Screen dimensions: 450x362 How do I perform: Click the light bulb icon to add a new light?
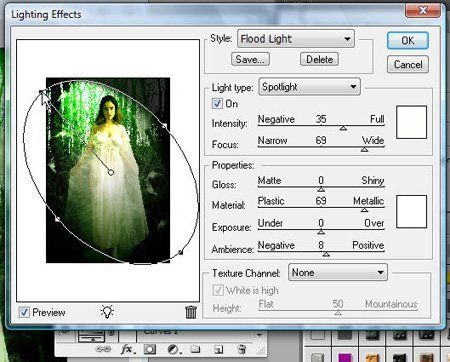point(107,312)
